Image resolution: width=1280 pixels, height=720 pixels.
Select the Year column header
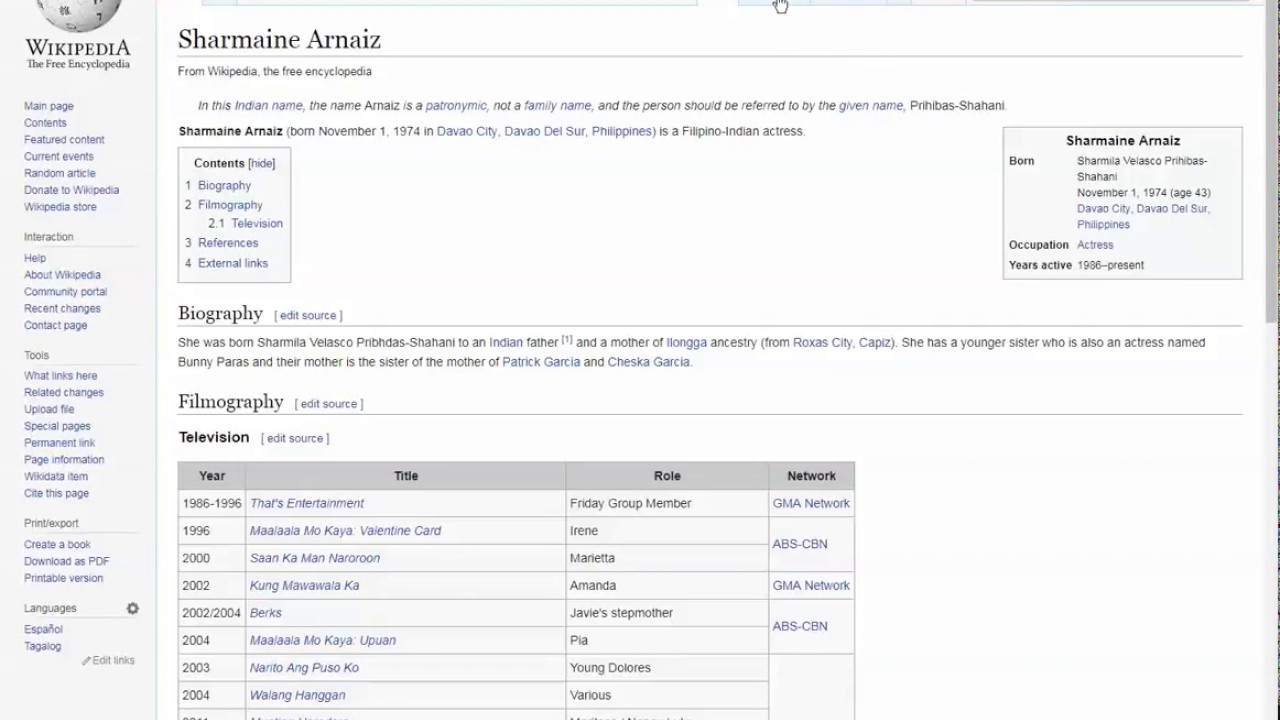point(212,476)
